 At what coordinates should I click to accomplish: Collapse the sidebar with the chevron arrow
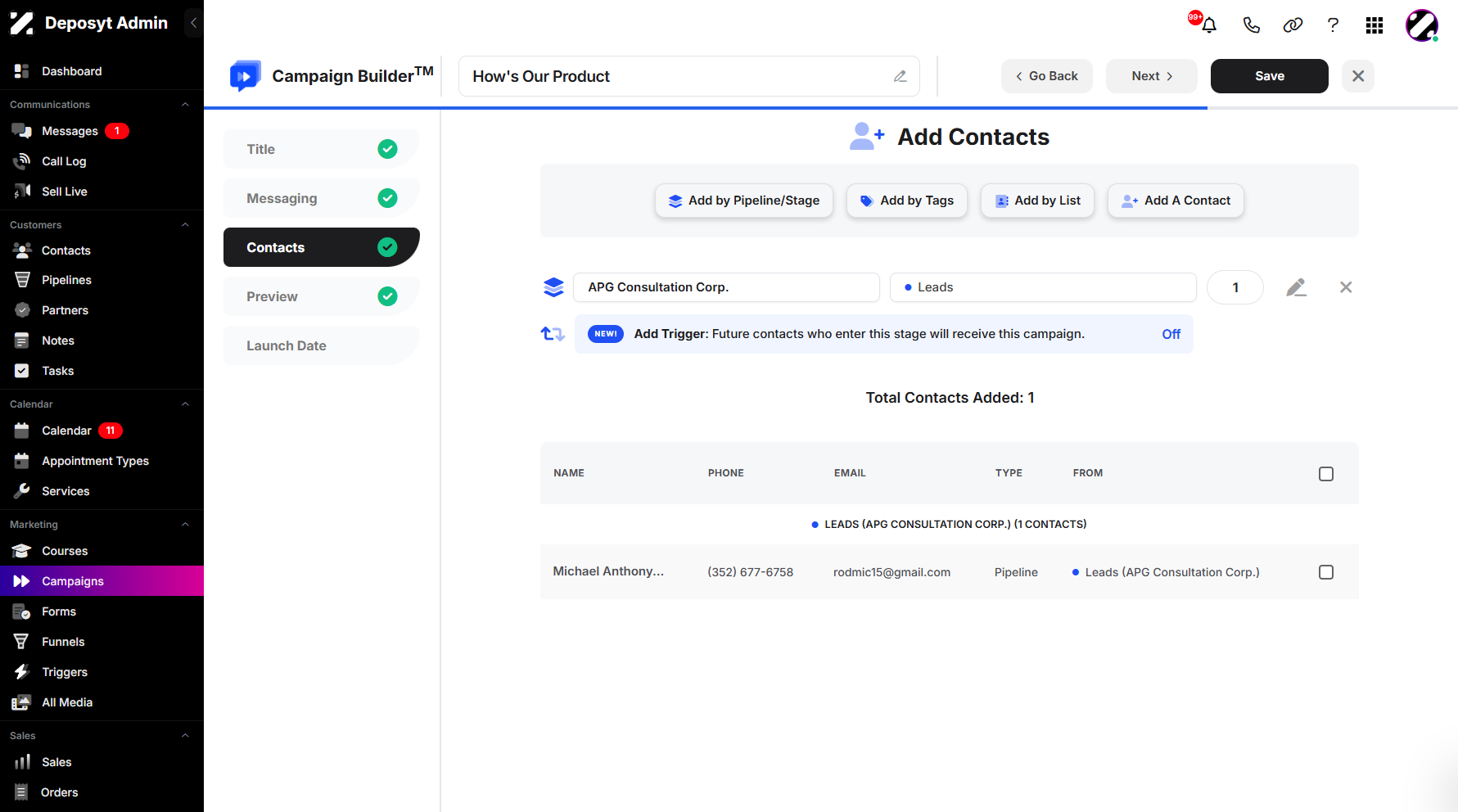click(193, 23)
